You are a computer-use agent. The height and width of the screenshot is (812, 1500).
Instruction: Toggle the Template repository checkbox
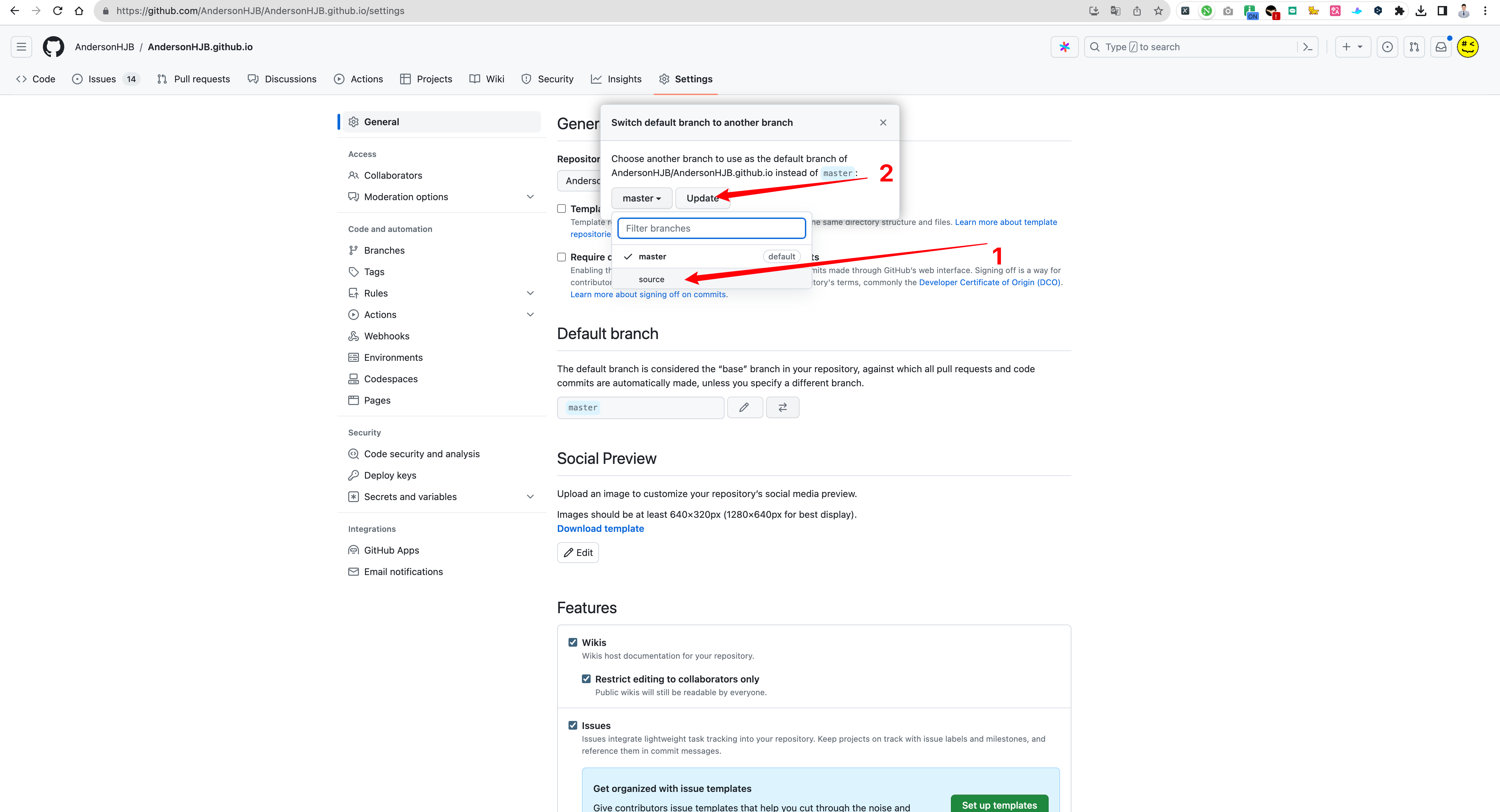pos(562,209)
